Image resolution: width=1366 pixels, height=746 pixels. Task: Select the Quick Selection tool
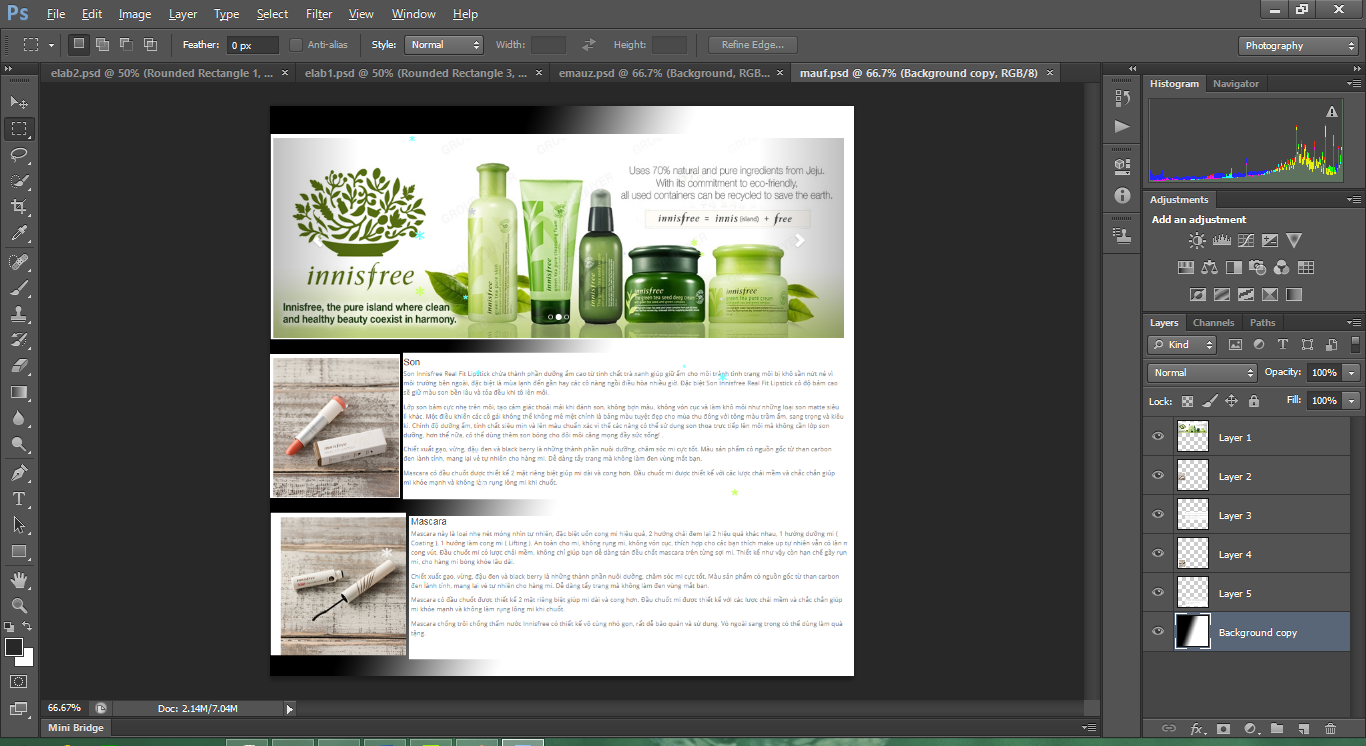click(x=19, y=180)
